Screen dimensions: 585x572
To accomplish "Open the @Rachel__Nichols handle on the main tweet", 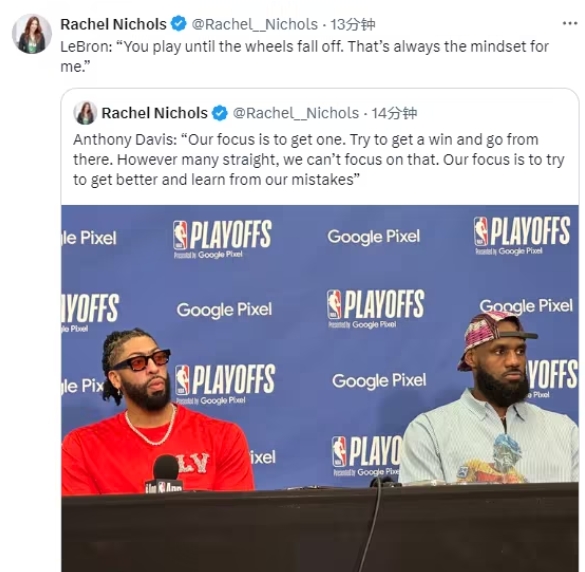I will point(254,24).
